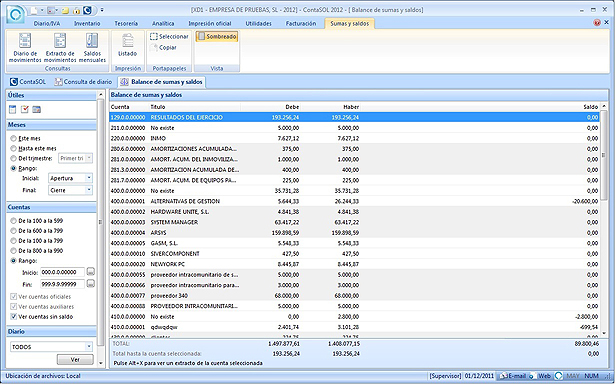This screenshot has height=384, width=615.
Task: Select De la 100 a la 599 accounts
Action: coord(13,221)
